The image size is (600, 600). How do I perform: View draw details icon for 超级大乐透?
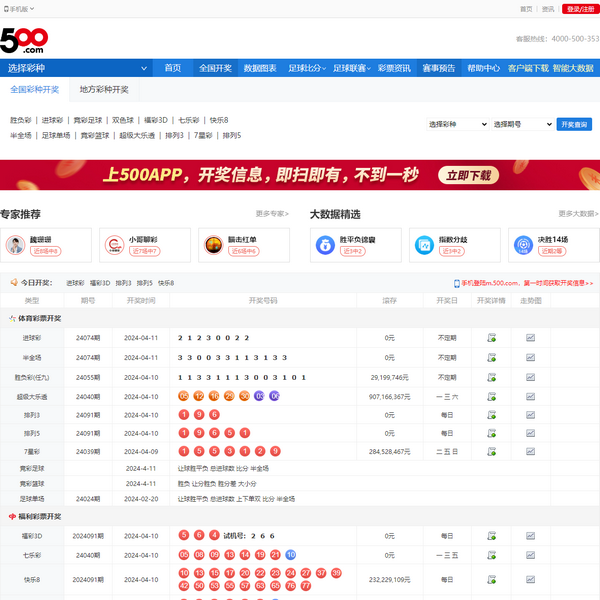(491, 396)
